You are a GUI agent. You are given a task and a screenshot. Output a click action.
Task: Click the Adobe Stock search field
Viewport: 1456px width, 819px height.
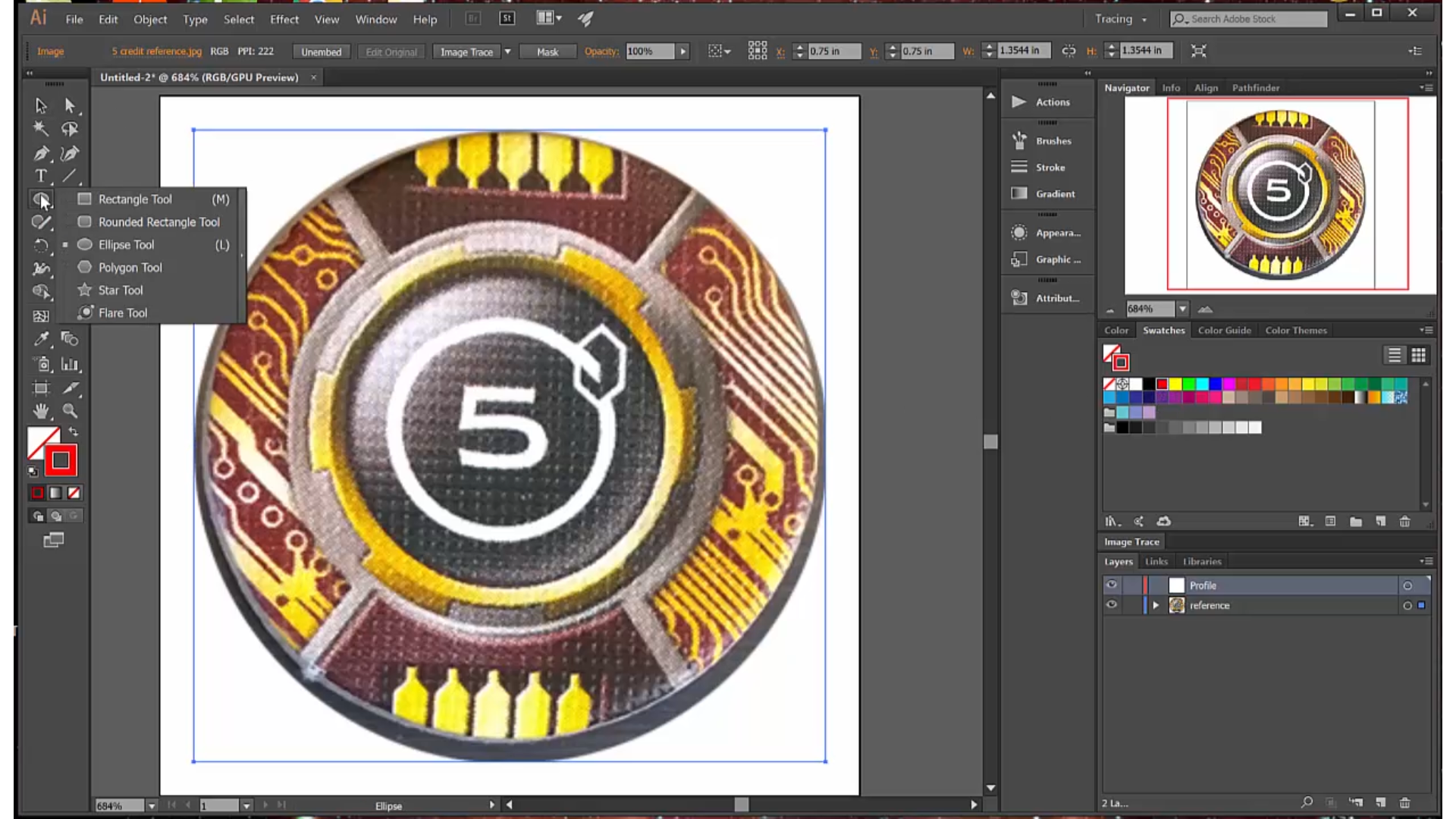[x=1251, y=19]
